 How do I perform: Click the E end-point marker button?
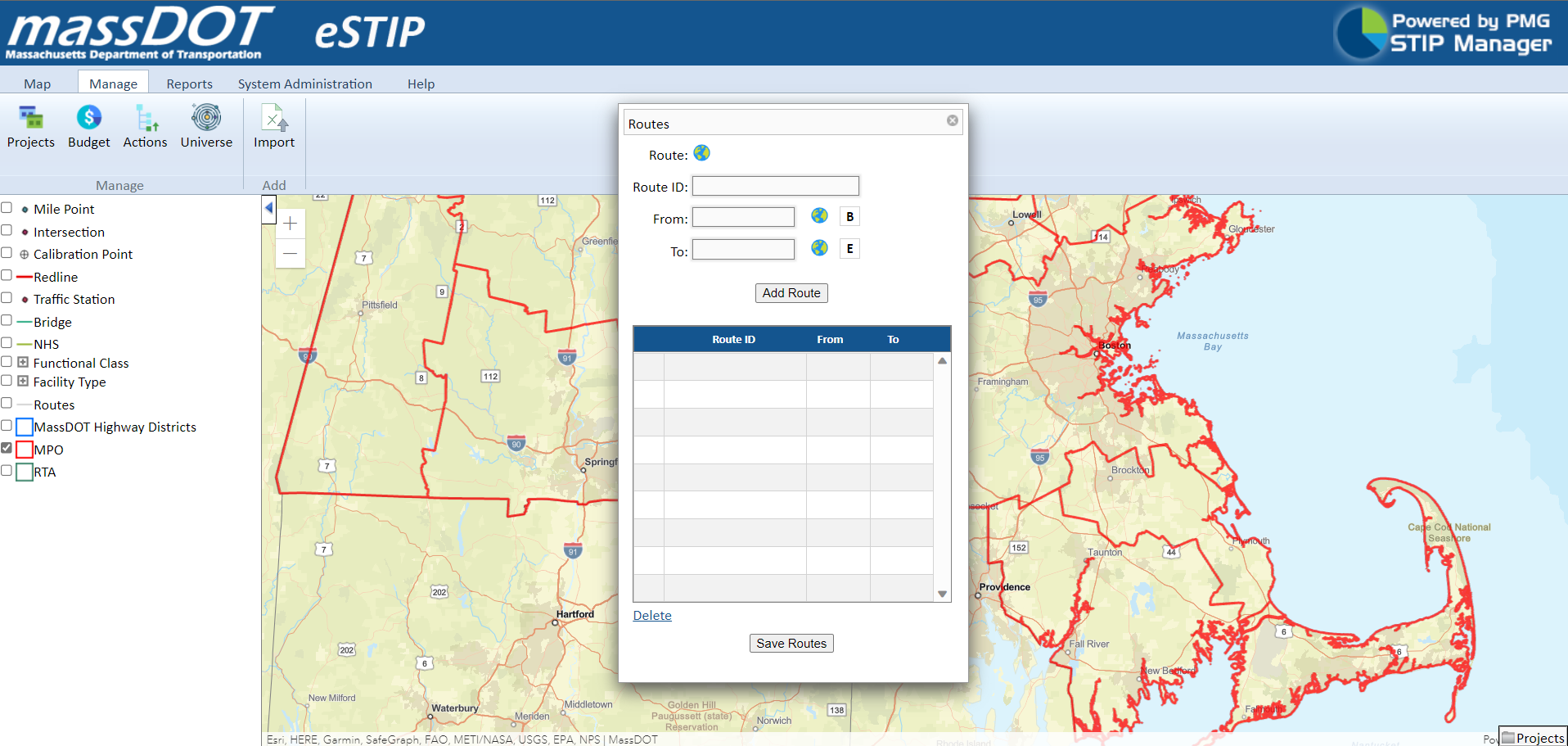click(849, 248)
